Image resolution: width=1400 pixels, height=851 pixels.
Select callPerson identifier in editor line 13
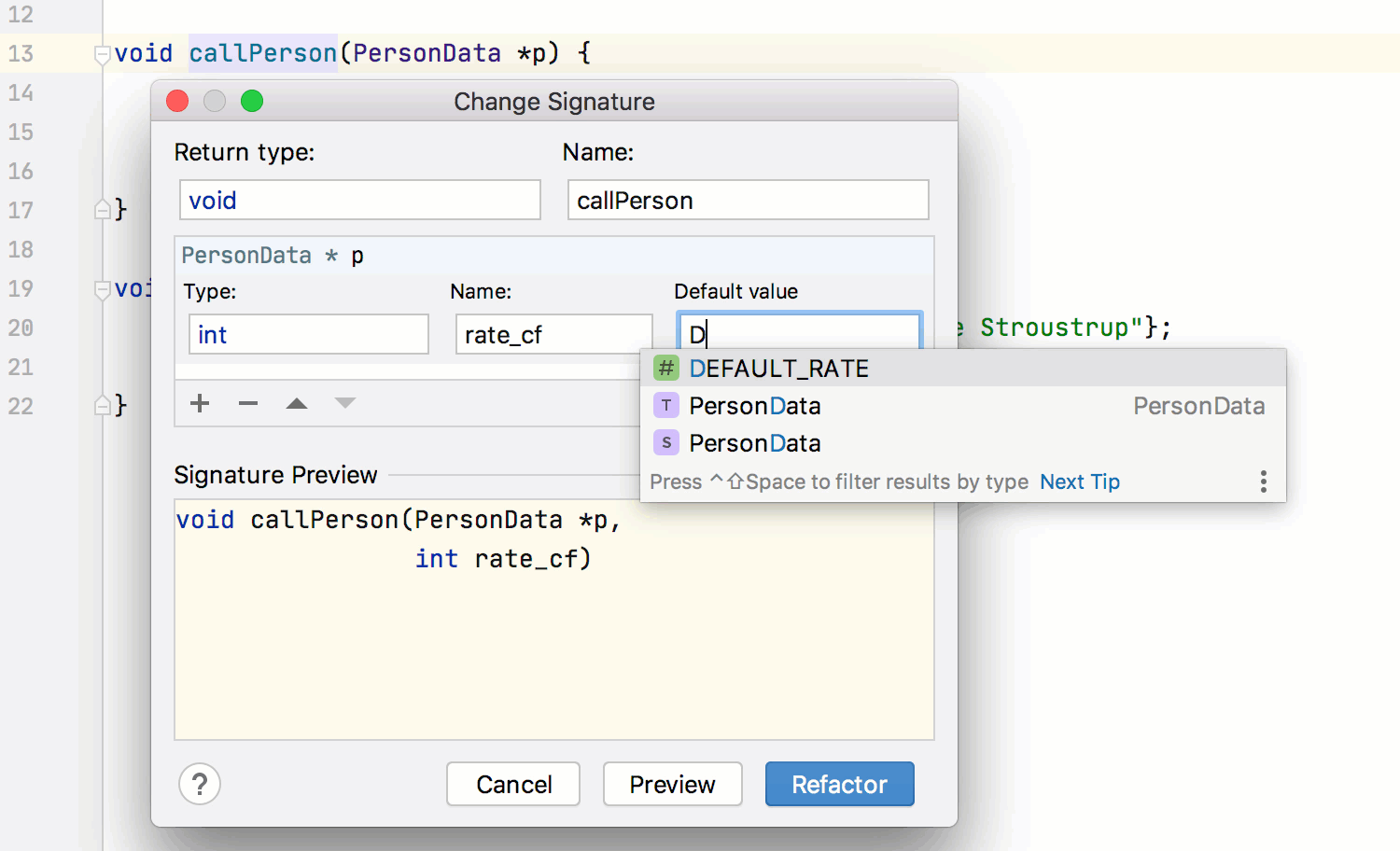(263, 53)
